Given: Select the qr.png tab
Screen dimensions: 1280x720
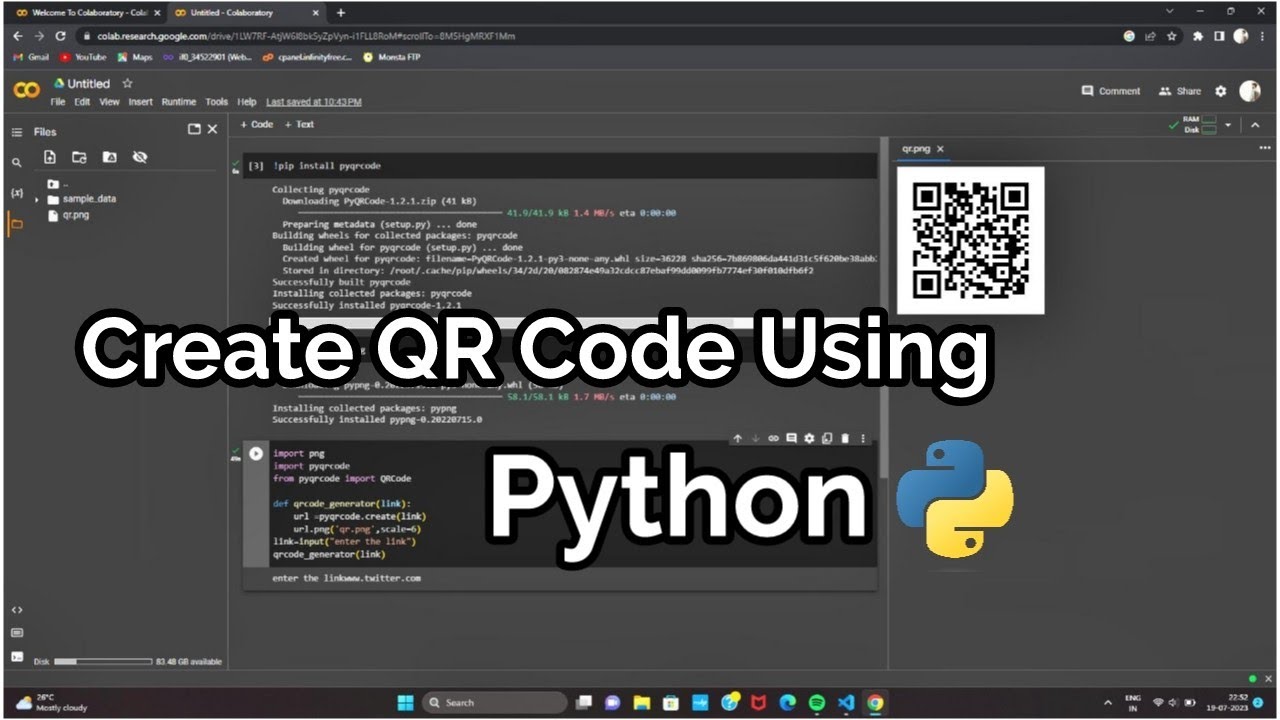Looking at the screenshot, I should click(x=916, y=149).
